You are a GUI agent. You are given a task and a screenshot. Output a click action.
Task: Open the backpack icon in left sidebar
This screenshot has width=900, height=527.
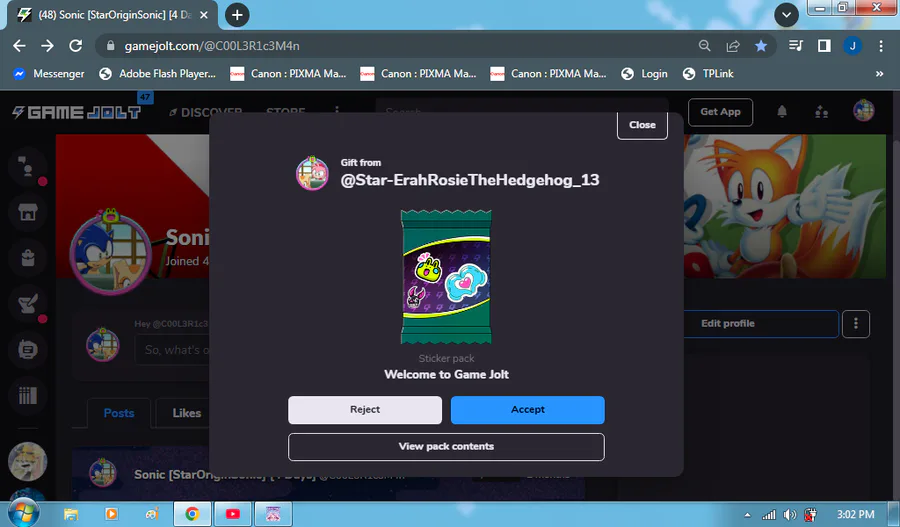(27, 258)
